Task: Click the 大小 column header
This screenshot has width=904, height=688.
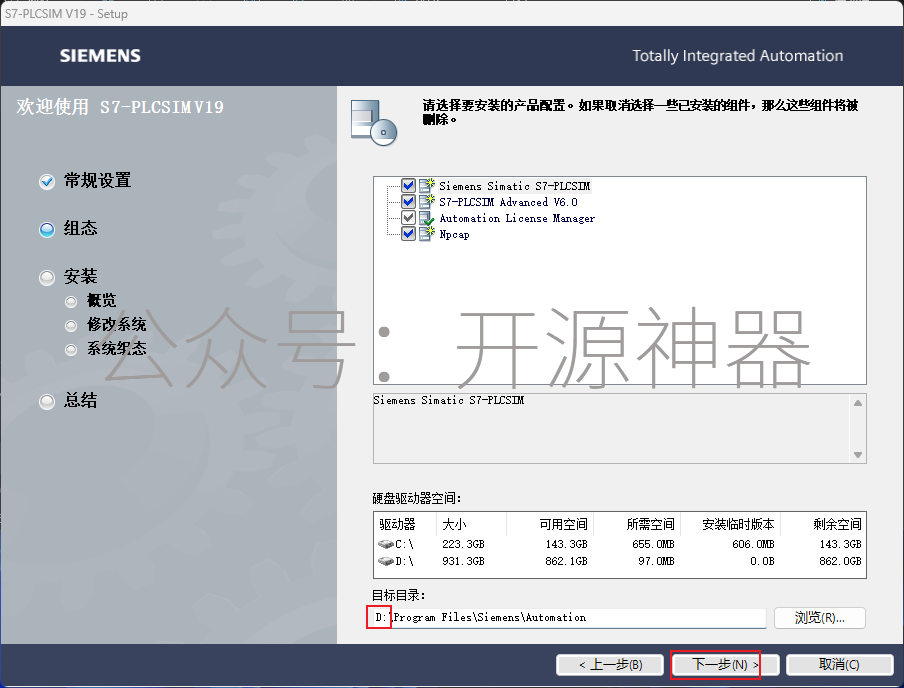Action: coord(471,524)
